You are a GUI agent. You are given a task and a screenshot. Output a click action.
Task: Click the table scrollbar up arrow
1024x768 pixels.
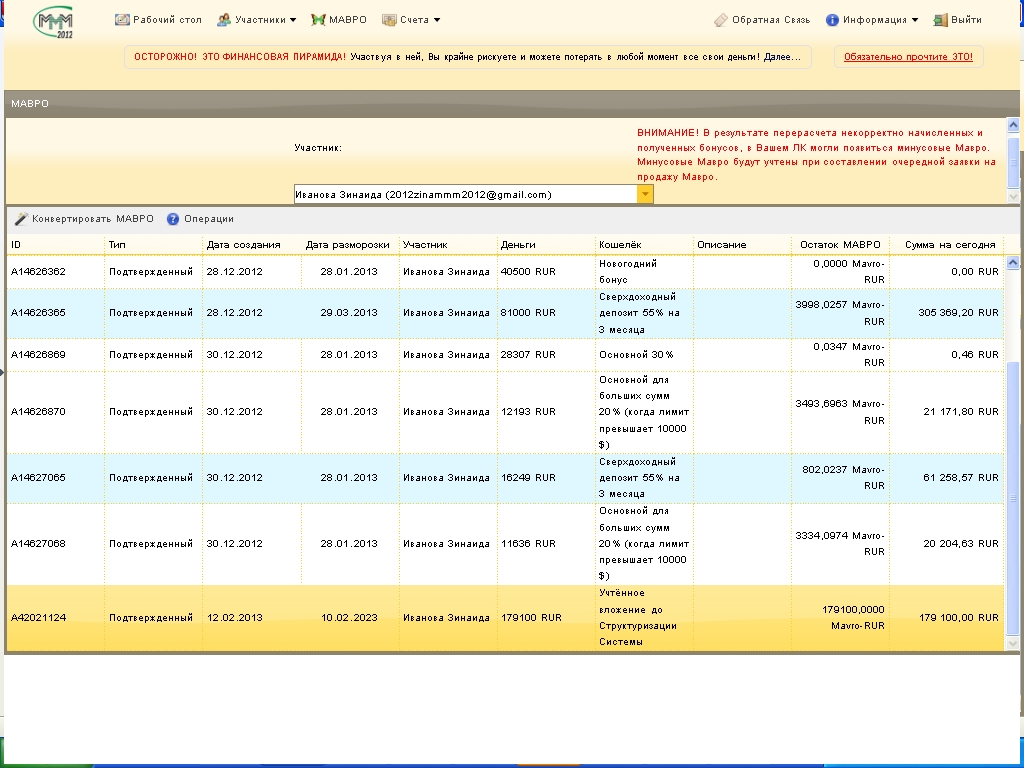[x=1013, y=263]
